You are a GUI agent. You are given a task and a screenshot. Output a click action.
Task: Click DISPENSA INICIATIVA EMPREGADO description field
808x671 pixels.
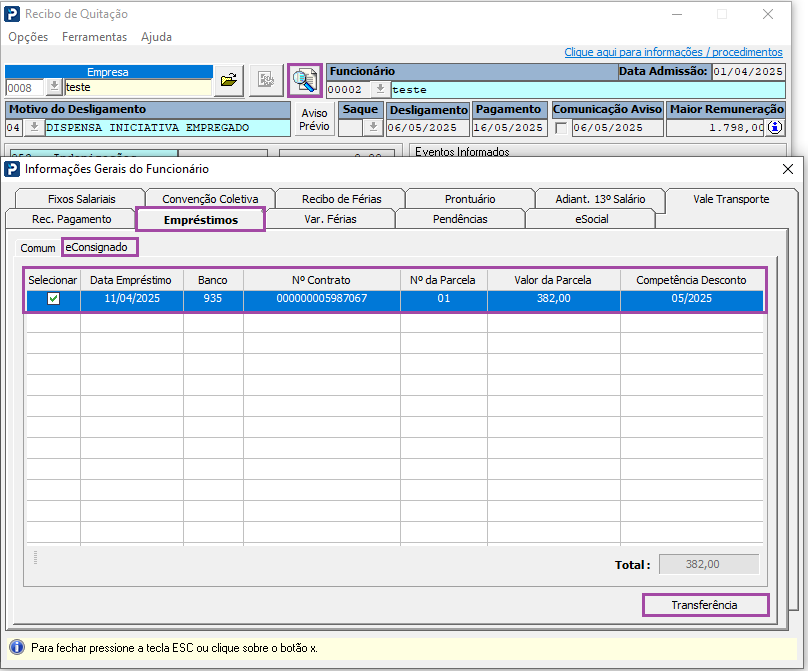(x=167, y=127)
